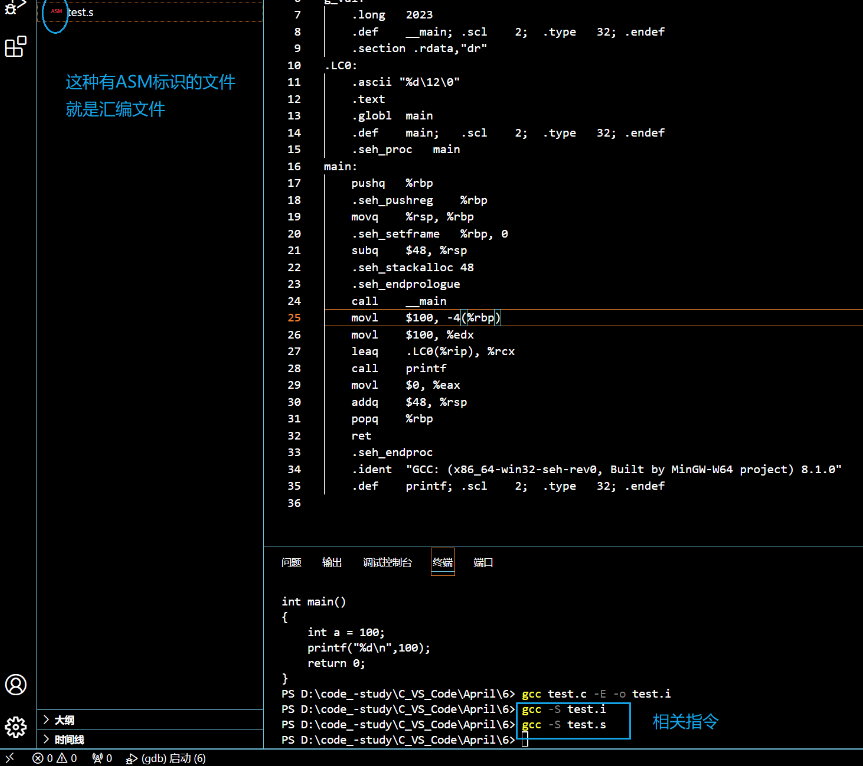Click the '.section .rdata,"dr"' directive
Screen dimensions: 863x766
tap(419, 48)
